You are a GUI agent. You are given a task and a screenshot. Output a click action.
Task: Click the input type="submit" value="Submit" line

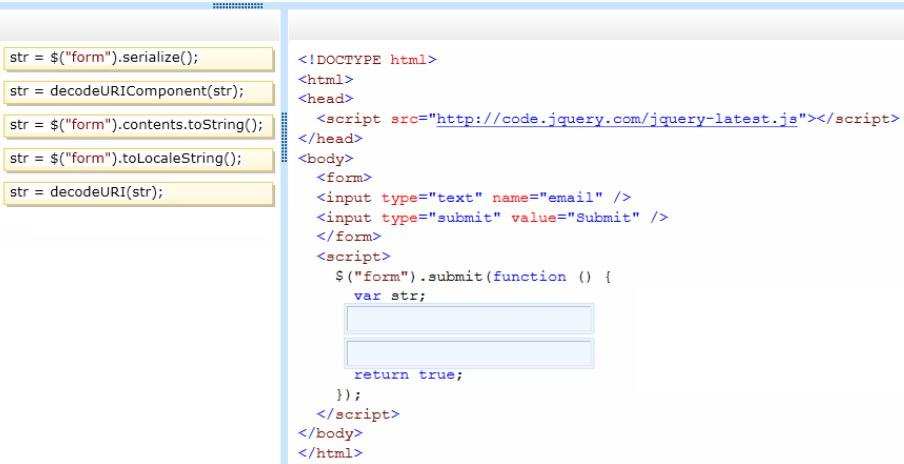(492, 217)
